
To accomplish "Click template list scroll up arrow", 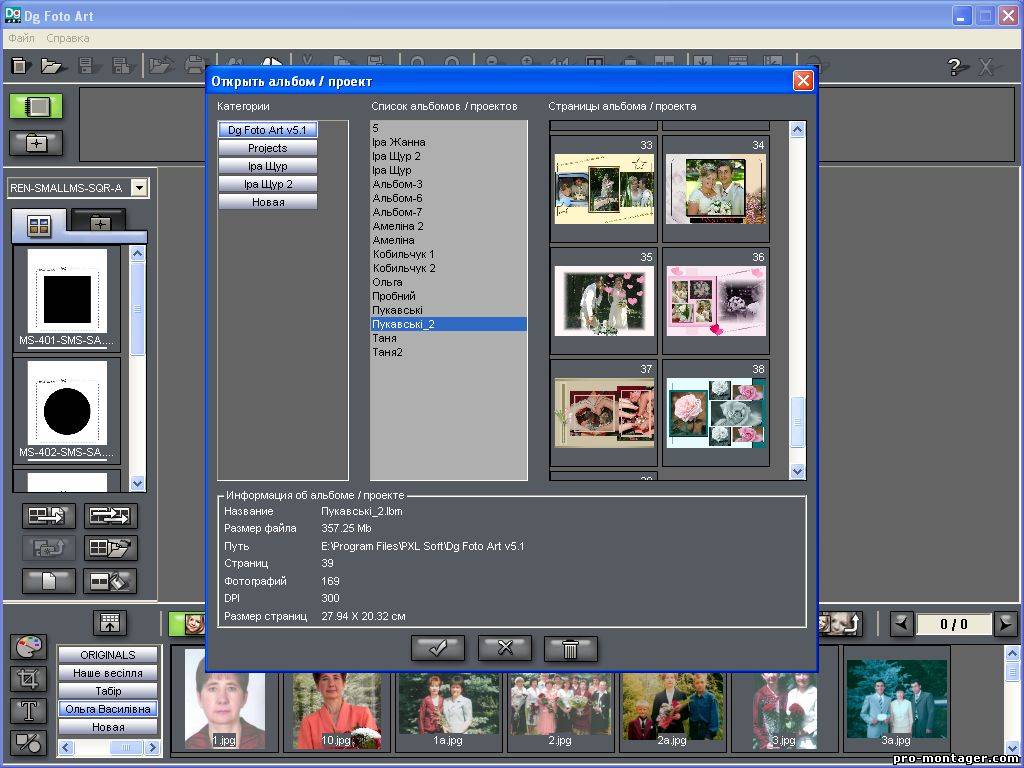I will pyautogui.click(x=137, y=253).
